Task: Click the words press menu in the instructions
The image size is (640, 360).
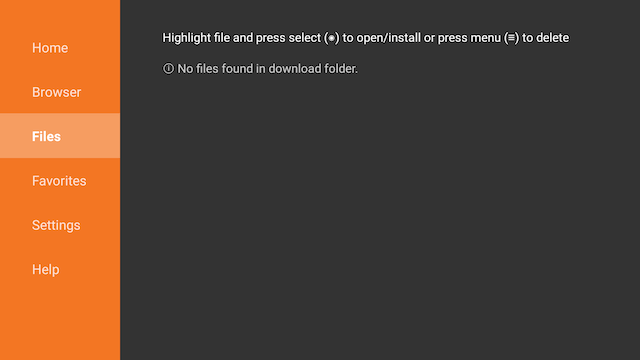Action: (469, 38)
